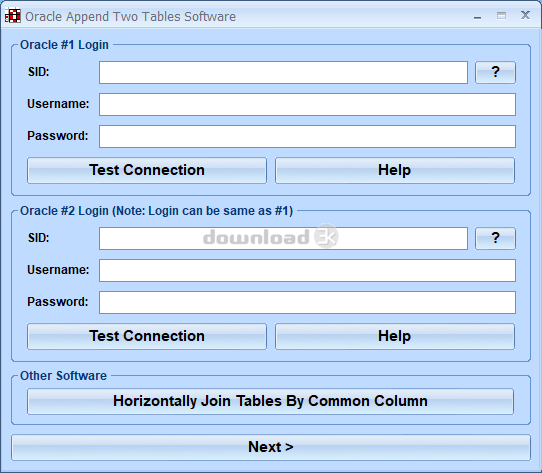Open Help in Oracle #2 Login section
542x473 pixels.
(x=395, y=336)
